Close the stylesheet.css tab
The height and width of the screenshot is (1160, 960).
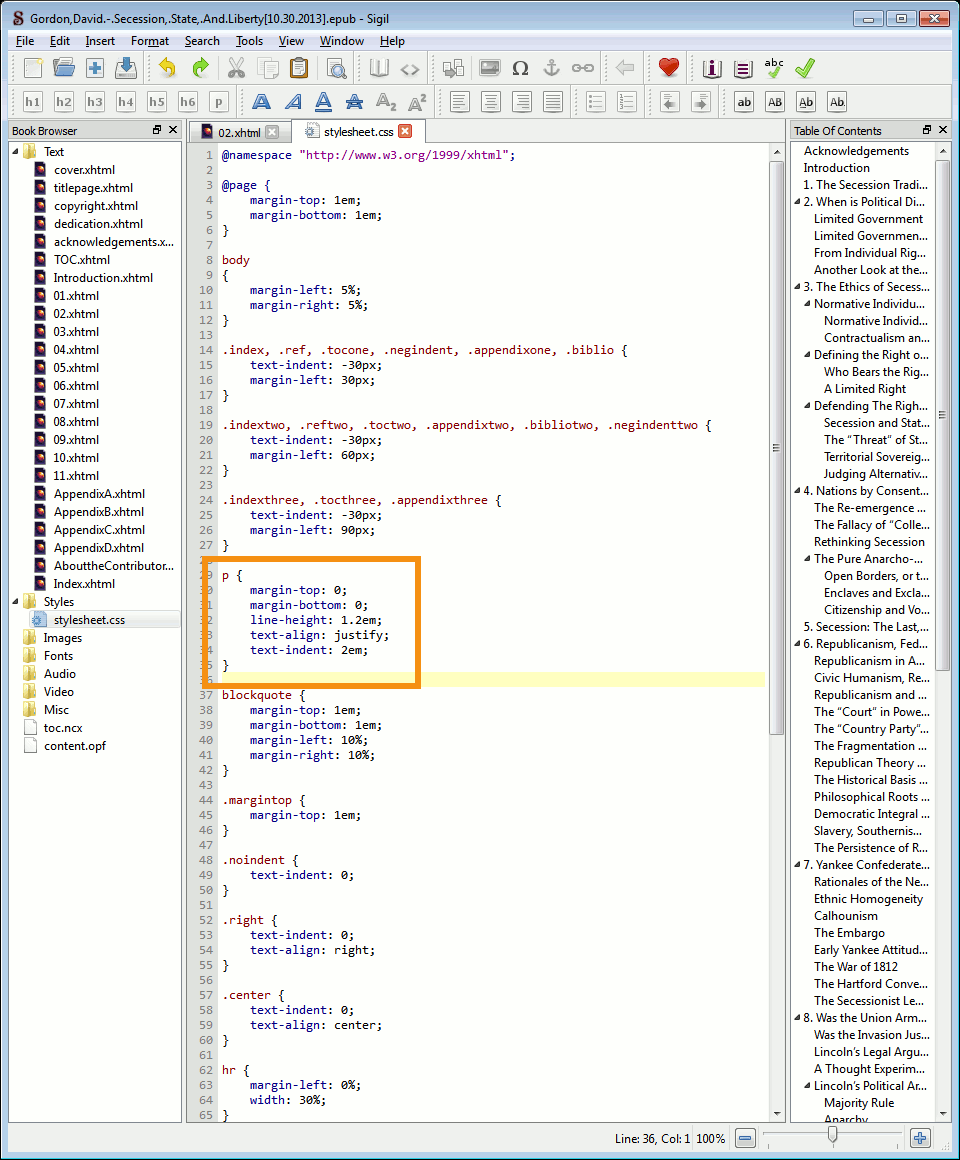[404, 131]
